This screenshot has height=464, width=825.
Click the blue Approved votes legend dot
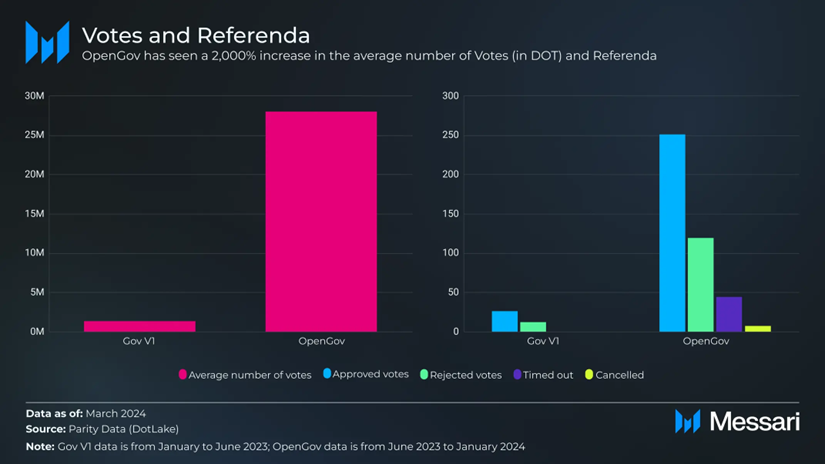327,374
